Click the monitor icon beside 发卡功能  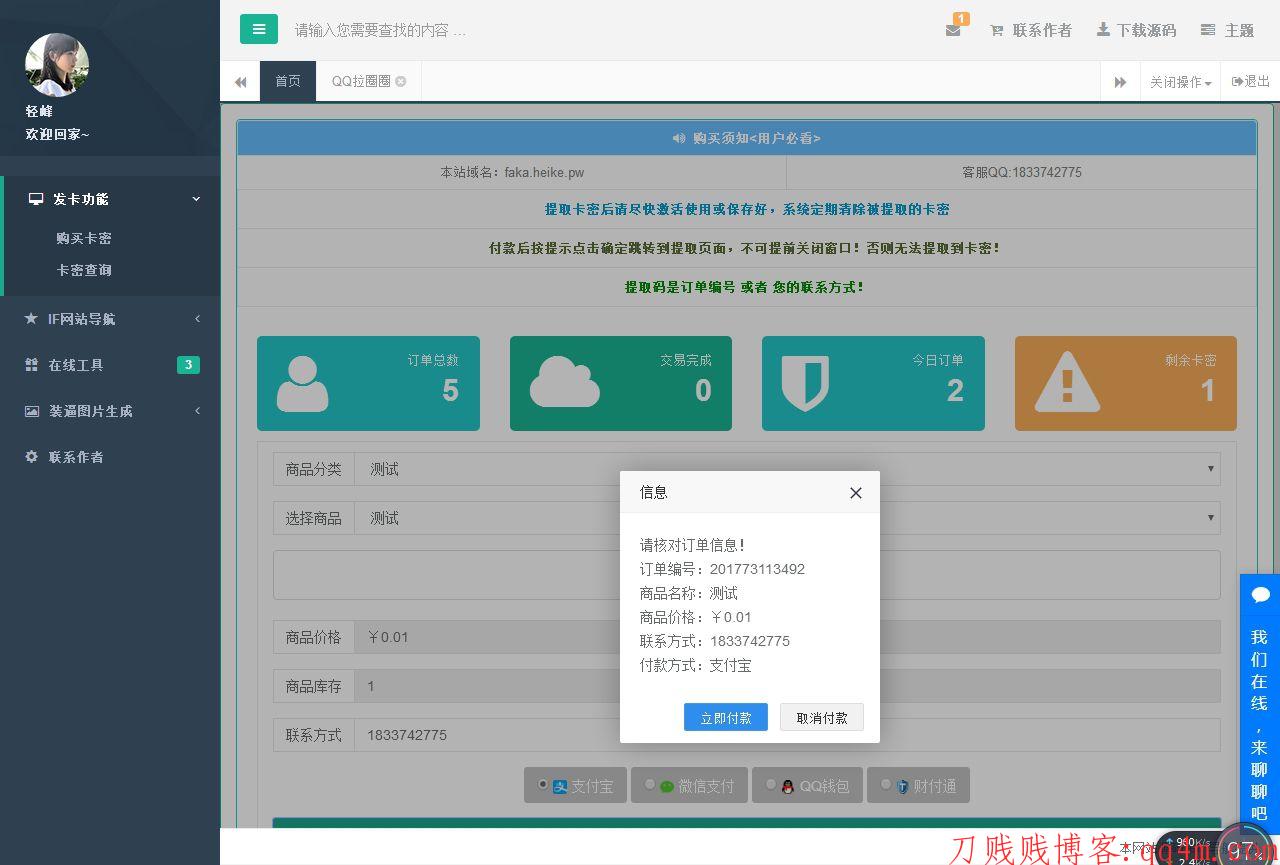[x=36, y=199]
